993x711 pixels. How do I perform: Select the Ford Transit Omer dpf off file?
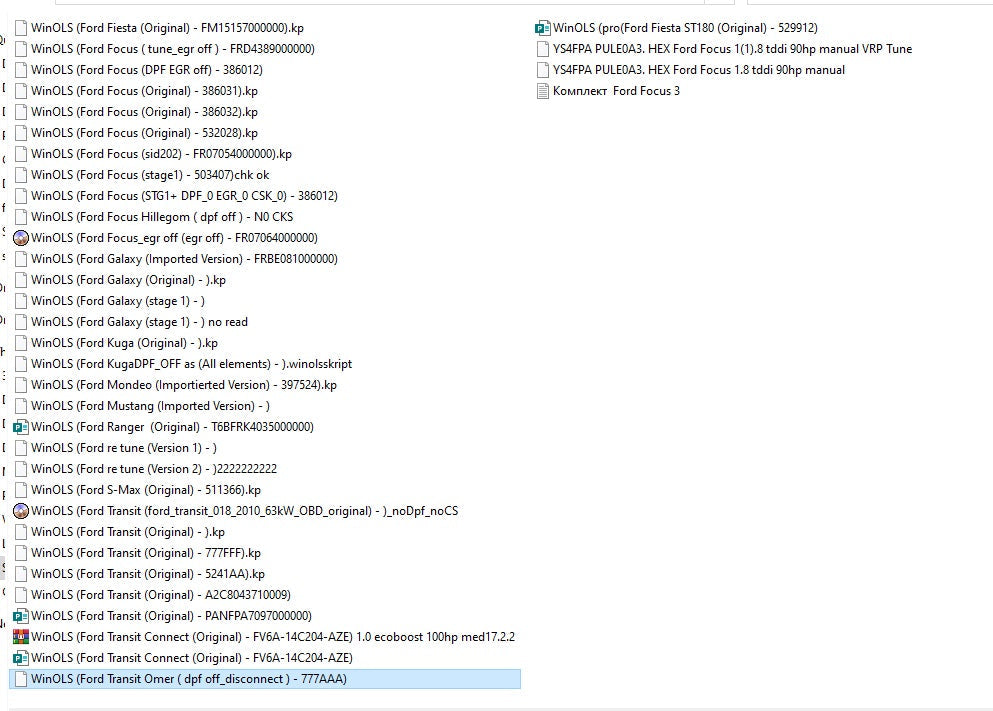pos(189,679)
